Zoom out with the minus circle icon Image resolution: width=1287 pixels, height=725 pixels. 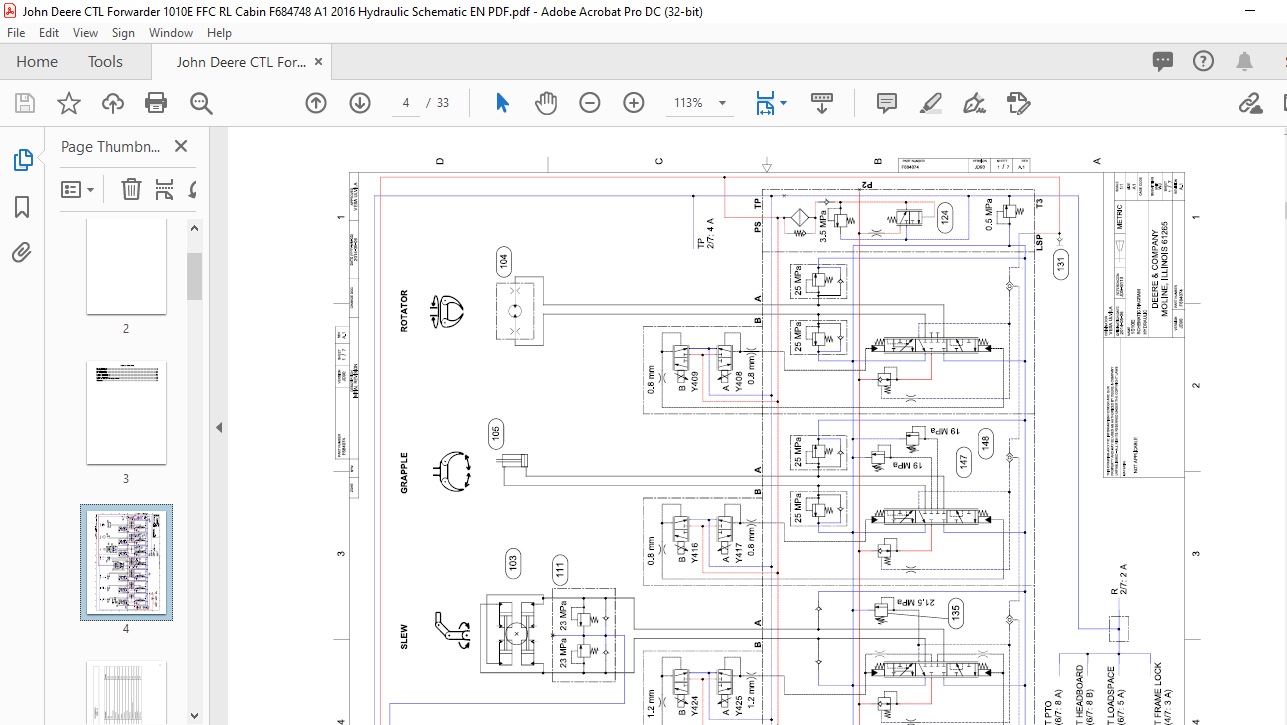[590, 103]
